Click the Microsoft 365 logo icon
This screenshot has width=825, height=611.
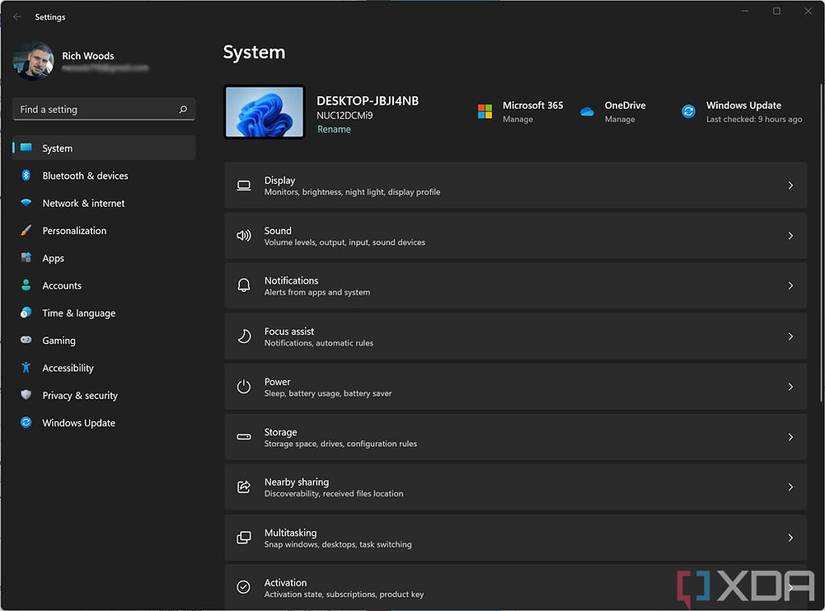click(x=485, y=111)
